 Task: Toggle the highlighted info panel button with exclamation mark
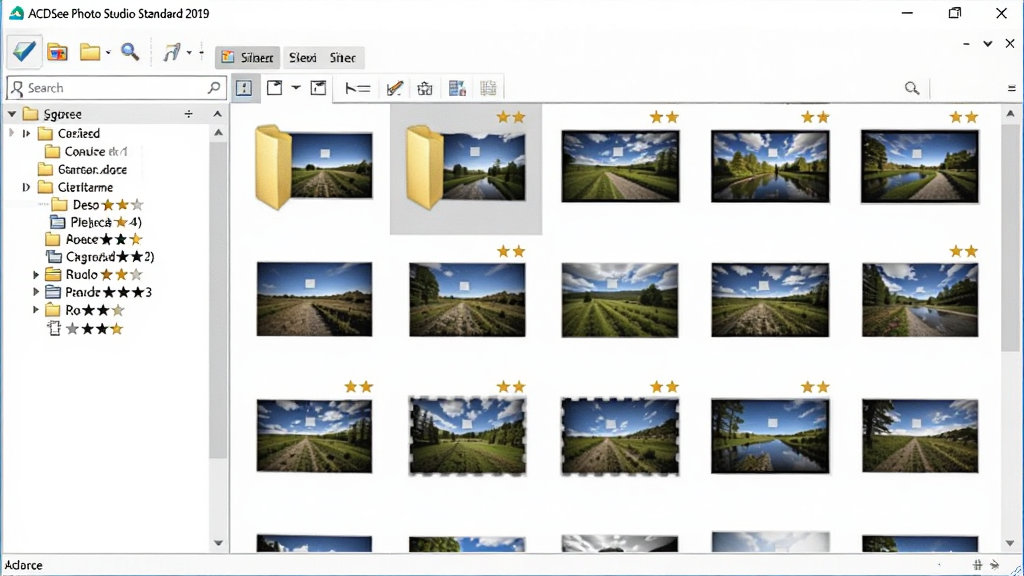pyautogui.click(x=244, y=88)
